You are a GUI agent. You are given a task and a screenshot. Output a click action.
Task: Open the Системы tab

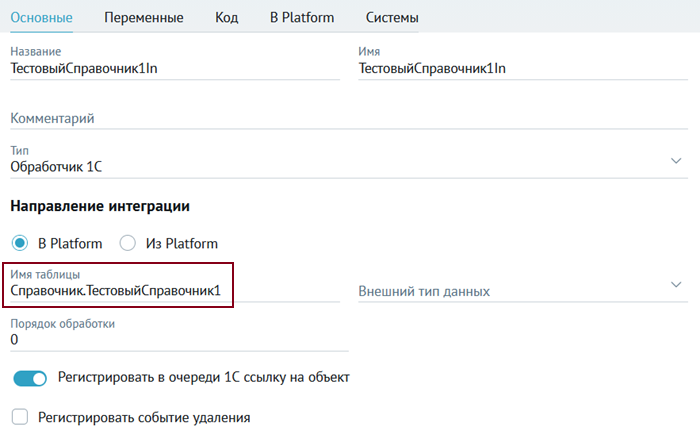pos(392,17)
